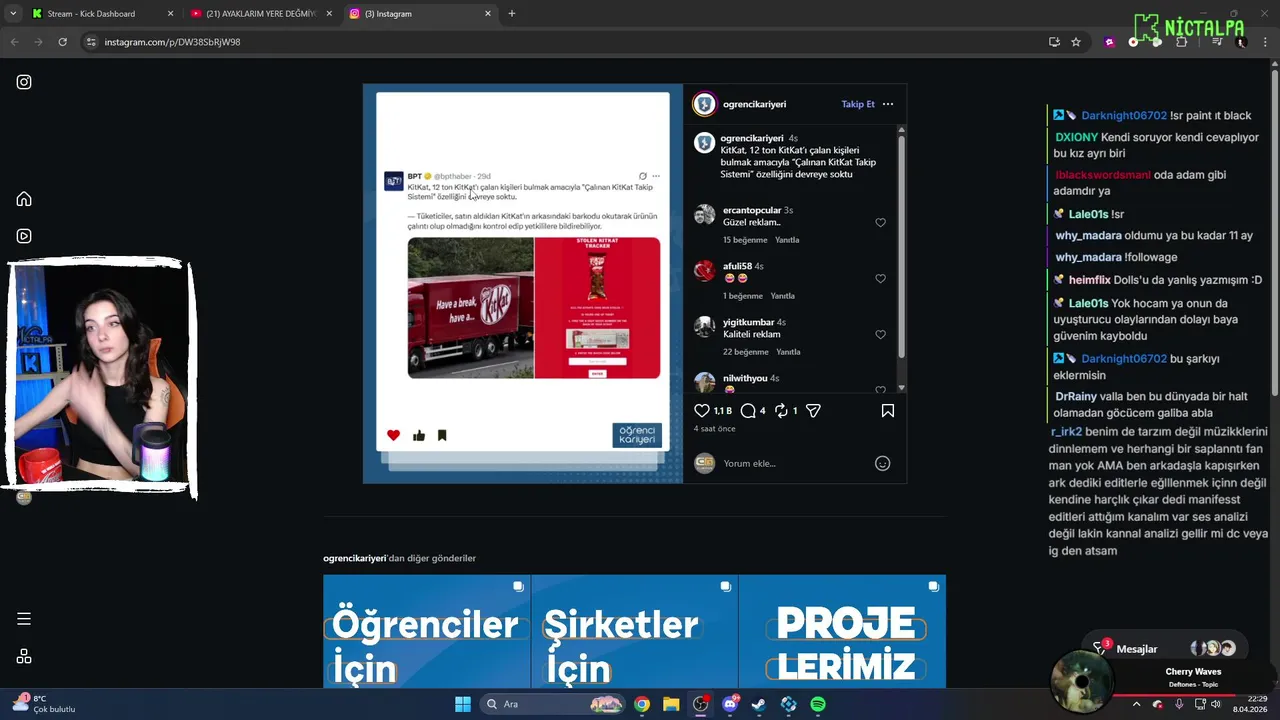Open post comments via speech bubble icon
Screen dimensions: 1280x720
pyautogui.click(x=748, y=410)
